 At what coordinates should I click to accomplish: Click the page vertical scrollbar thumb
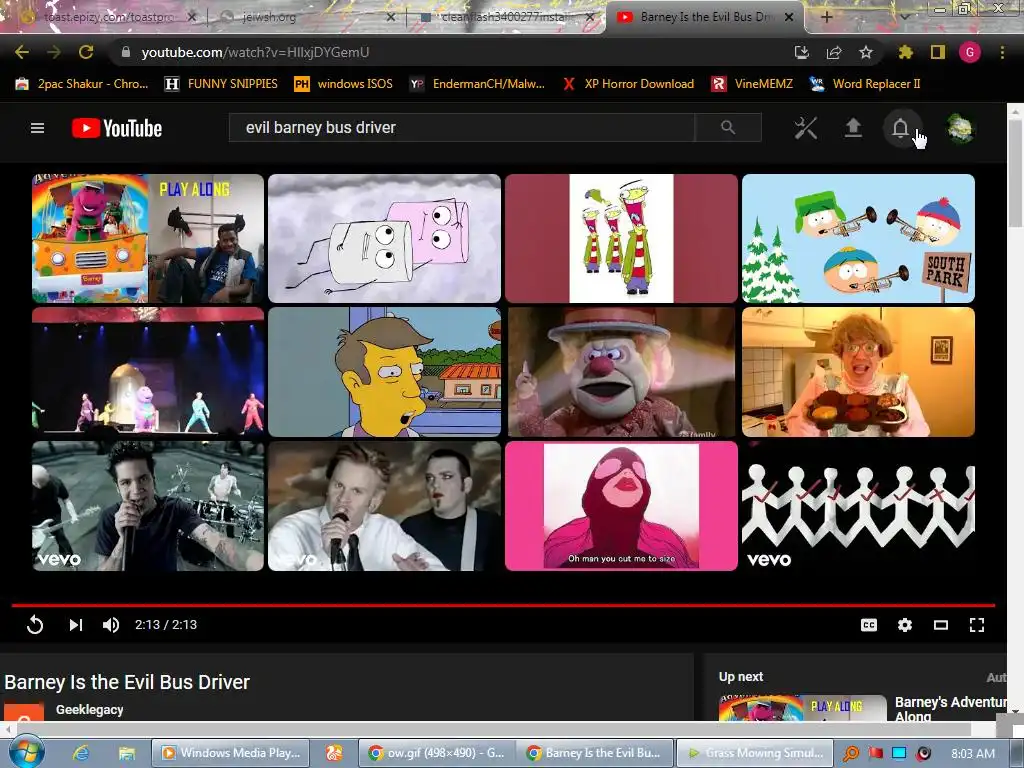[x=1016, y=173]
